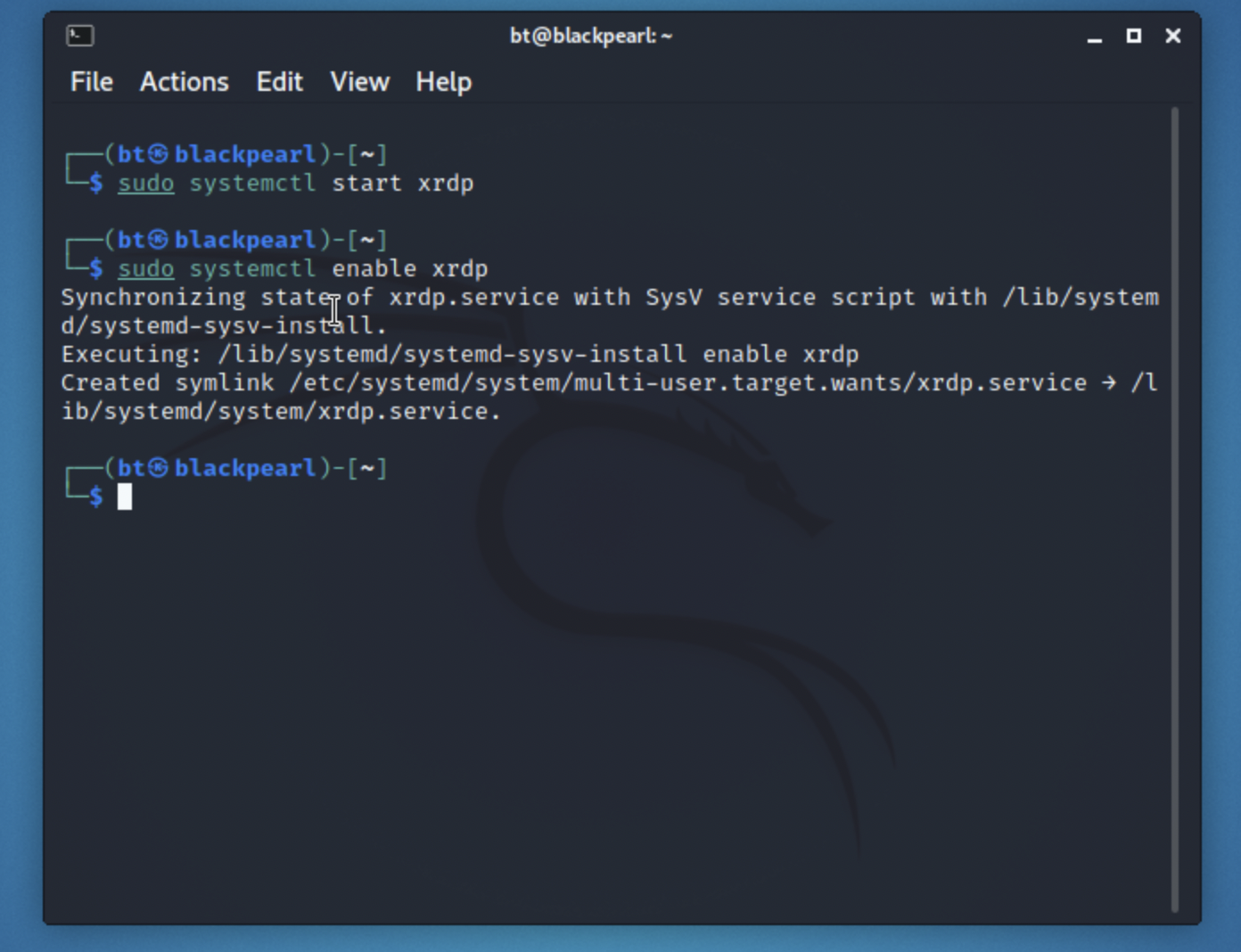Open the Help menu
The image size is (1241, 952).
443,82
